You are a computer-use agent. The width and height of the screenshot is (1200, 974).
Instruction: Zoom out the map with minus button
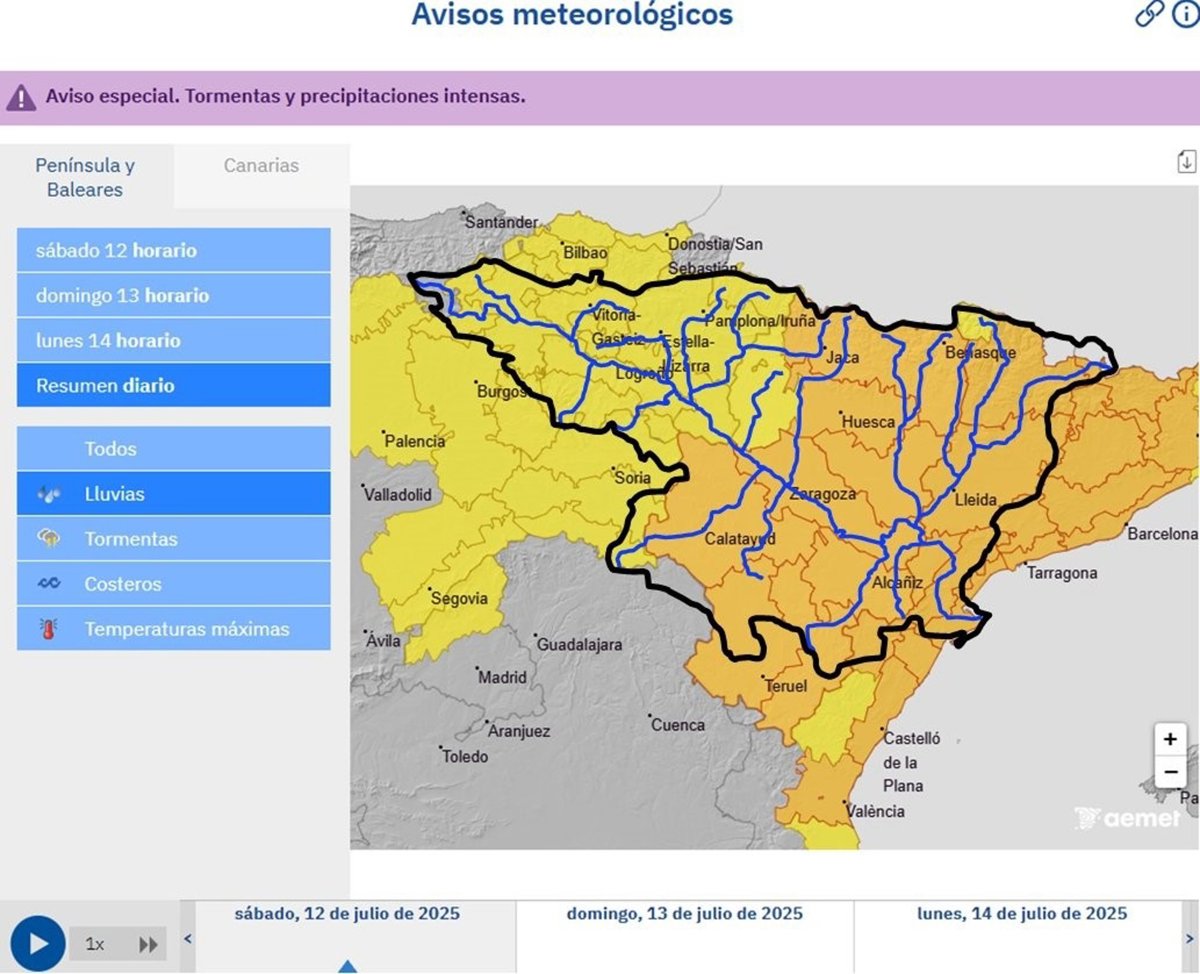click(x=1170, y=773)
